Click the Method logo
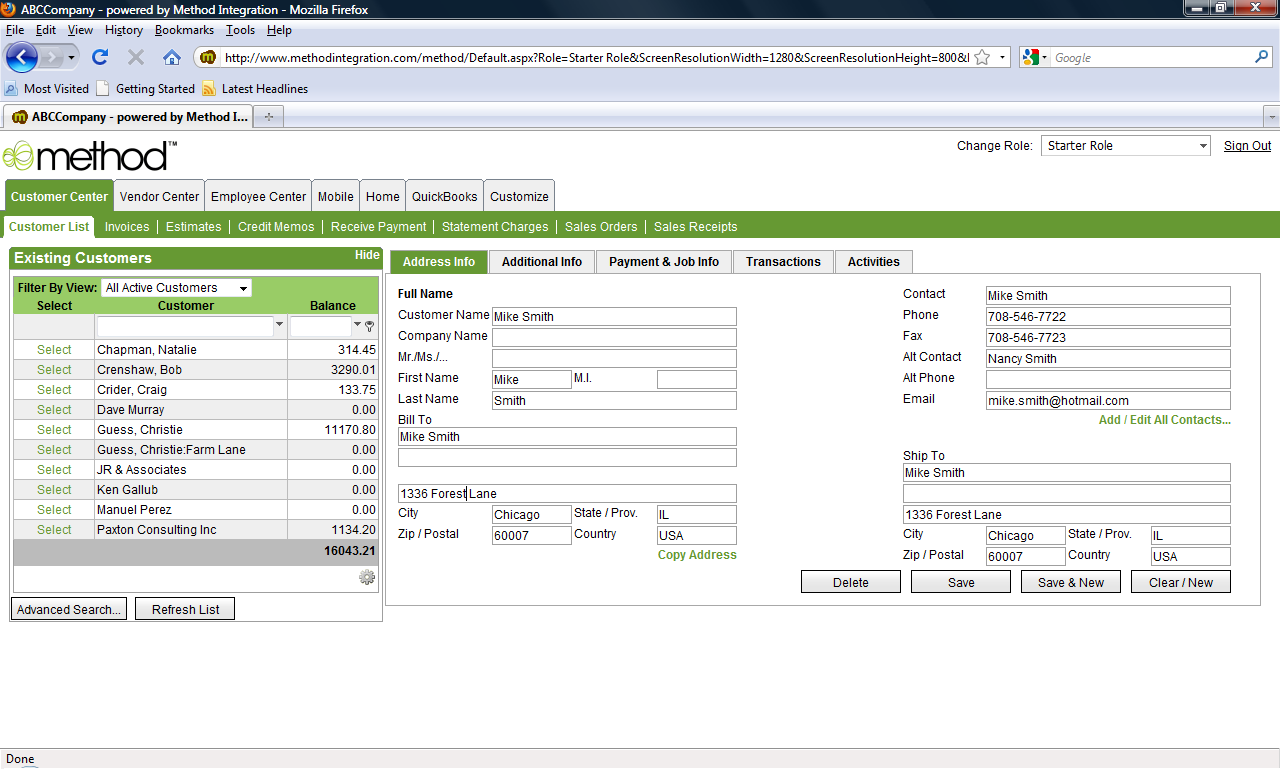Screen dimensions: 1282x770 90,156
